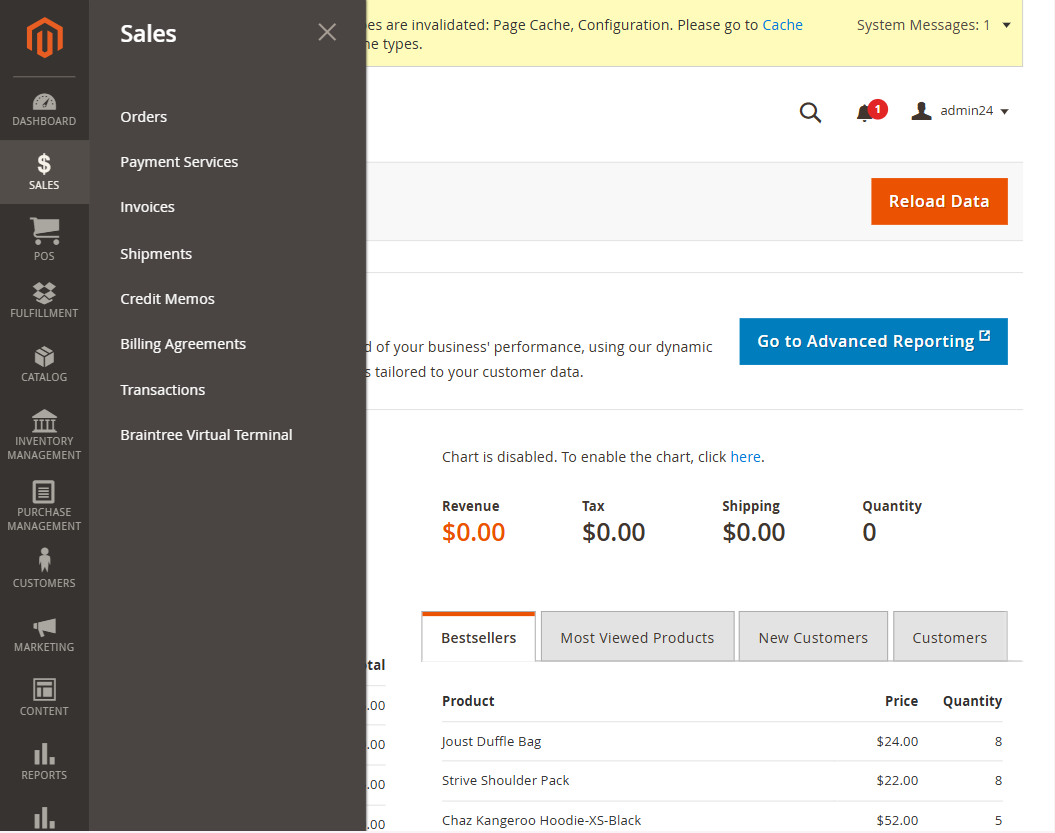Screen dimensions: 1055x833
Task: Open Transactions in Sales menu
Action: pos(163,390)
